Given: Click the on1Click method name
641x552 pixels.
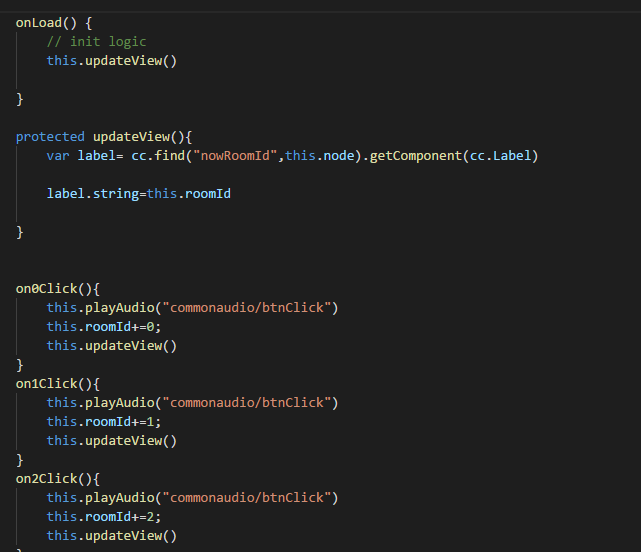Looking at the screenshot, I should [x=46, y=384].
